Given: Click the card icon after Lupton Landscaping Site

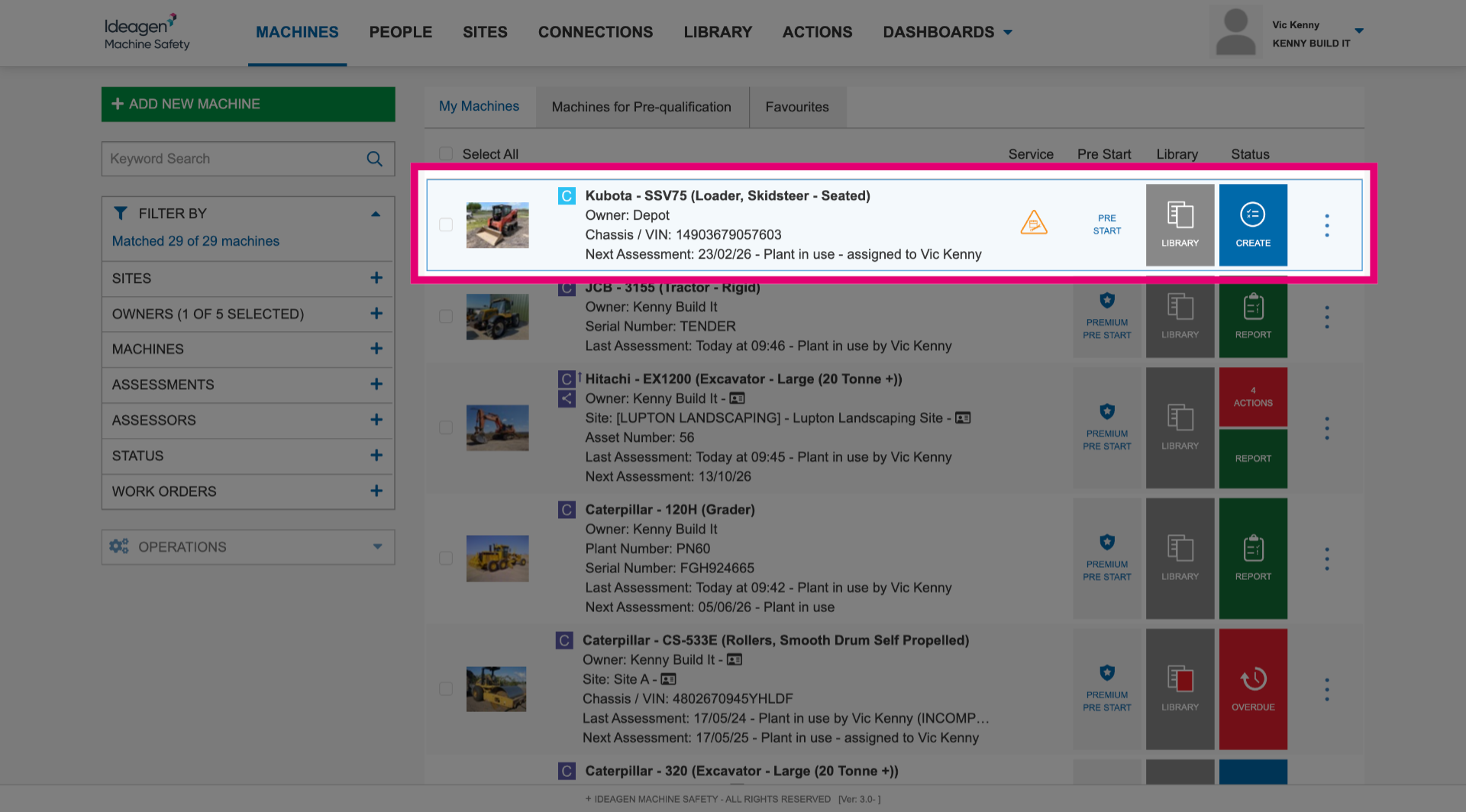Looking at the screenshot, I should point(963,418).
